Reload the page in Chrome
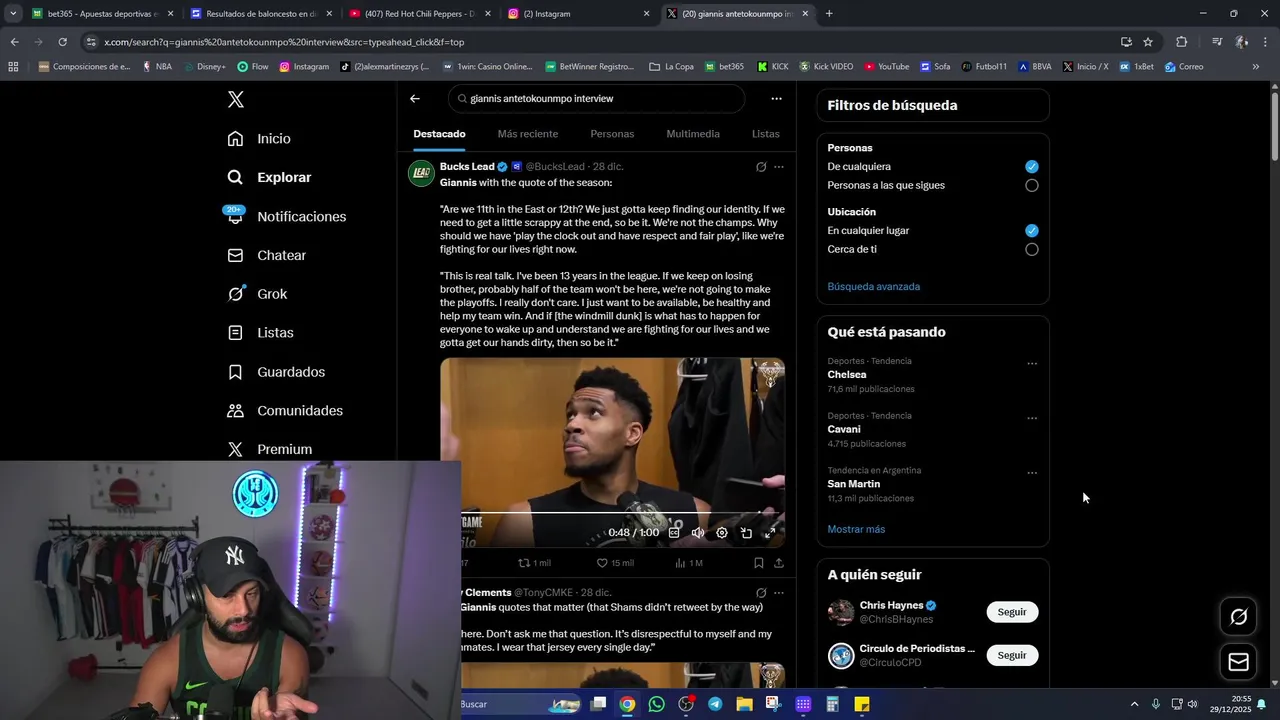This screenshot has height=720, width=1280. tap(62, 42)
